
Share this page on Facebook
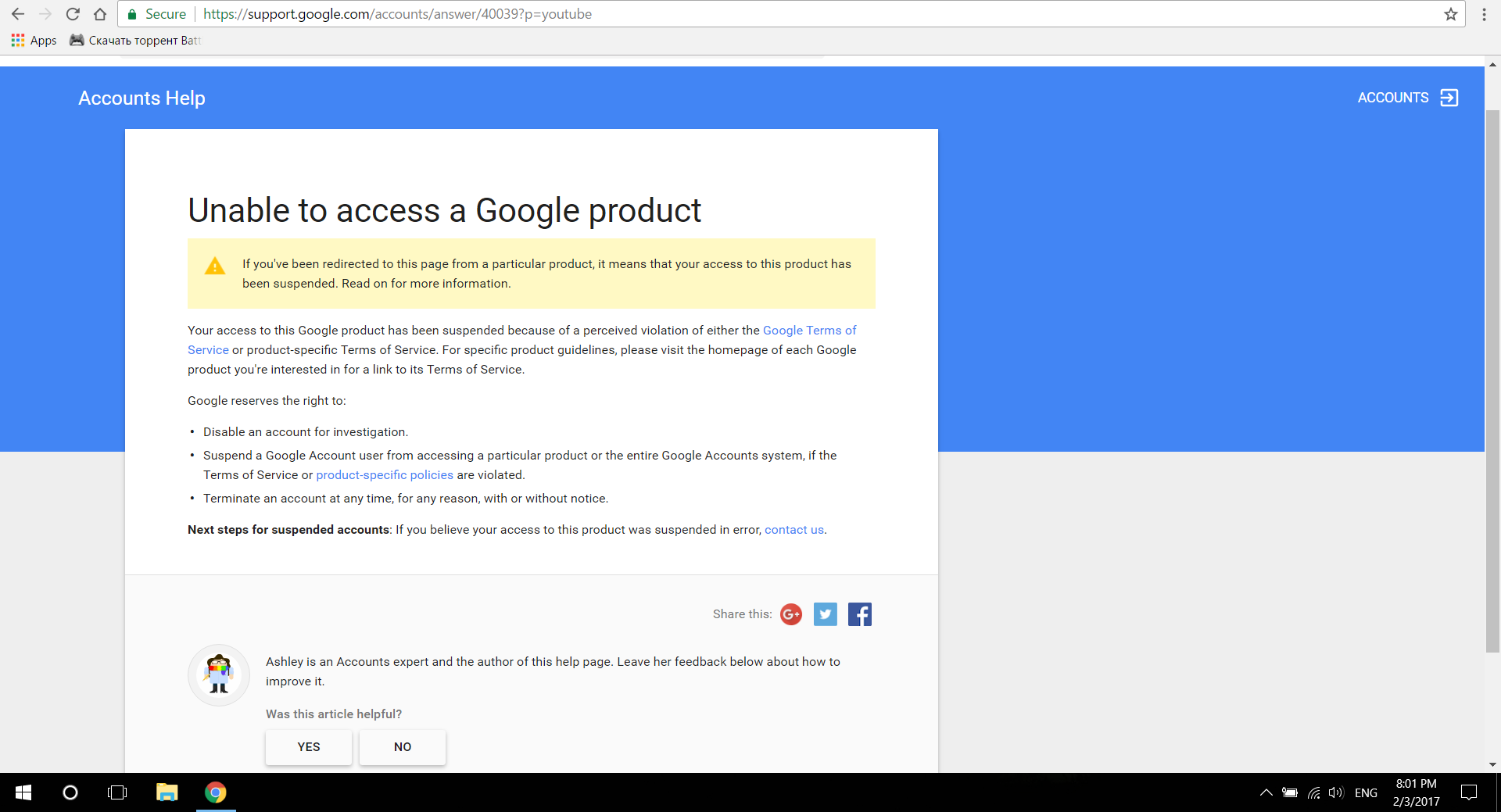pos(860,614)
